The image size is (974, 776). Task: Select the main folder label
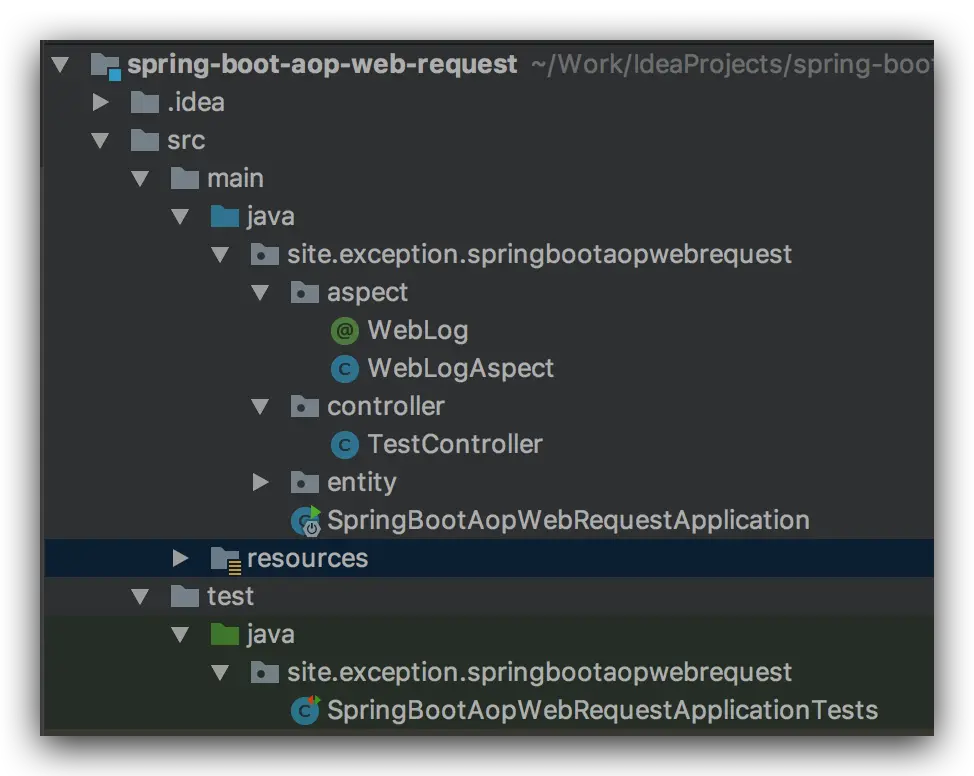235,178
